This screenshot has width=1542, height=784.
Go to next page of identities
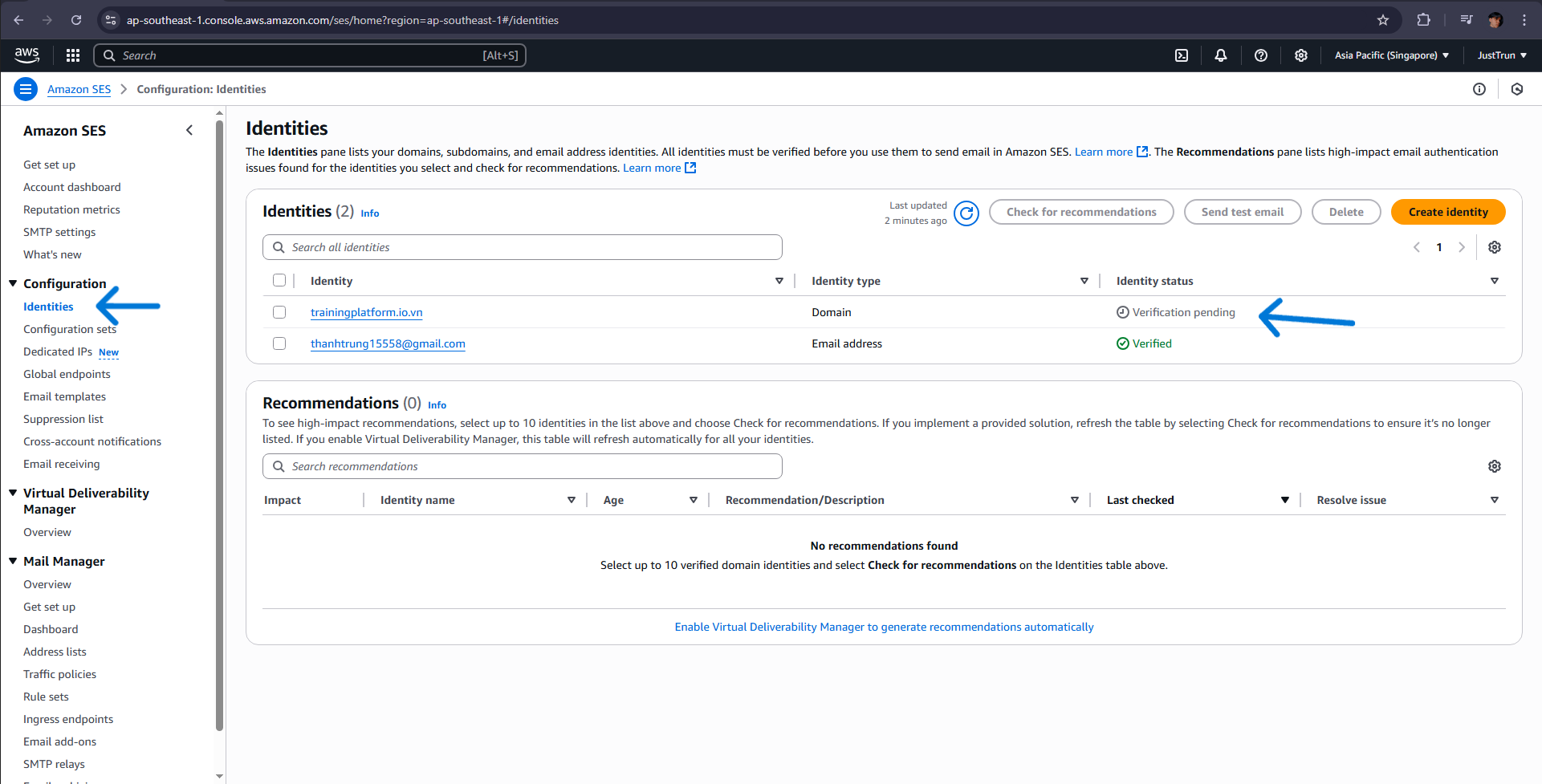[x=1462, y=247]
